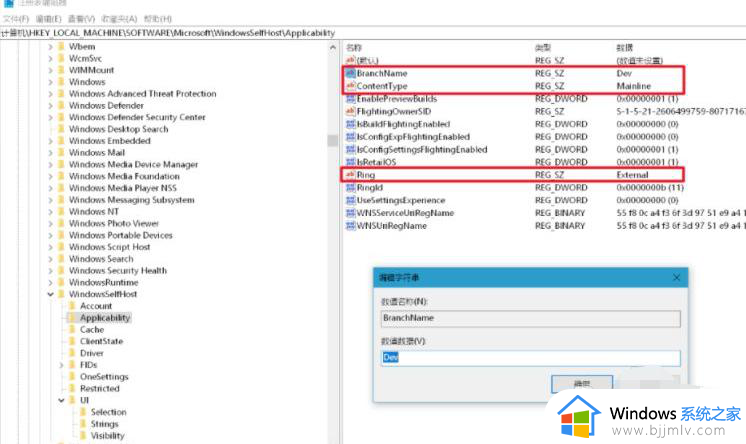This screenshot has height=444, width=746.
Task: Collapse the WindowsSelfHost node
Action: 50,294
